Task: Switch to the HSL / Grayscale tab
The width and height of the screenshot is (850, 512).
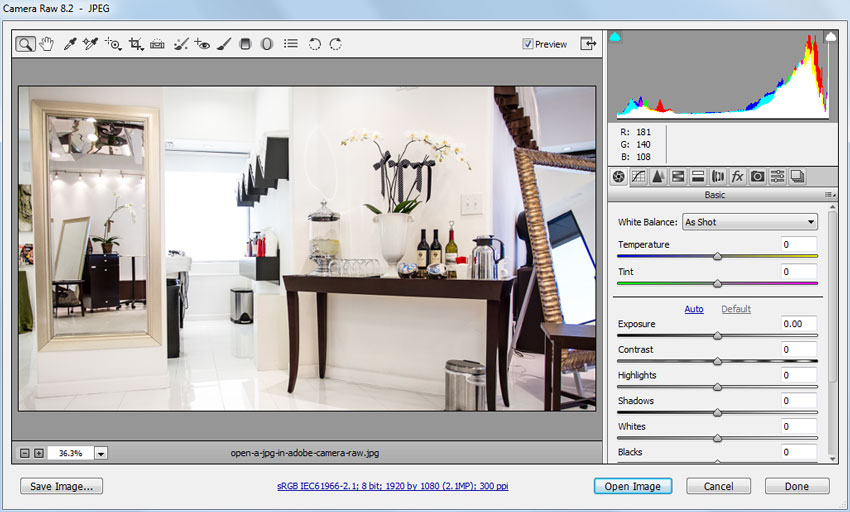Action: pos(678,176)
